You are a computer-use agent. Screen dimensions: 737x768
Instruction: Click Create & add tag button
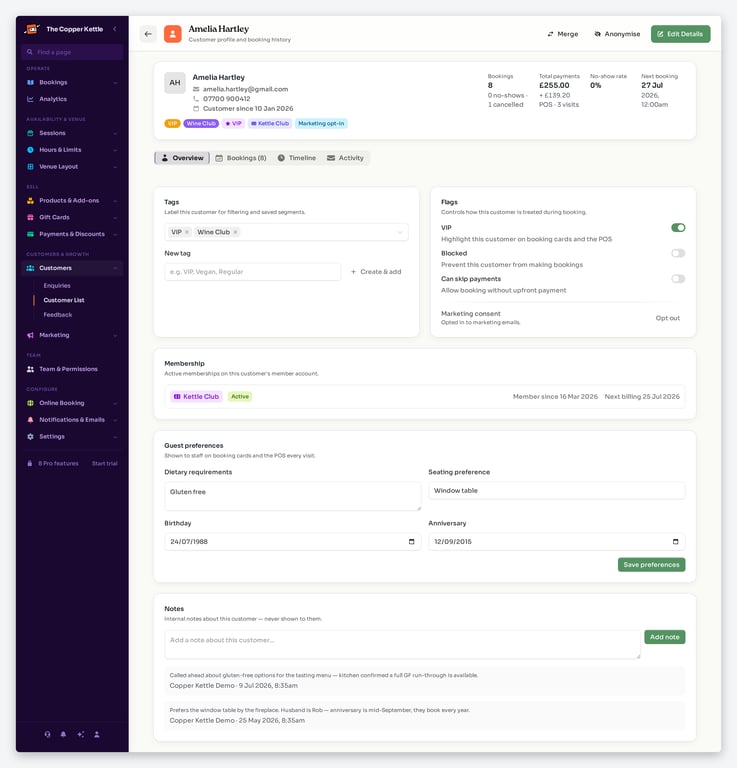pyautogui.click(x=376, y=272)
